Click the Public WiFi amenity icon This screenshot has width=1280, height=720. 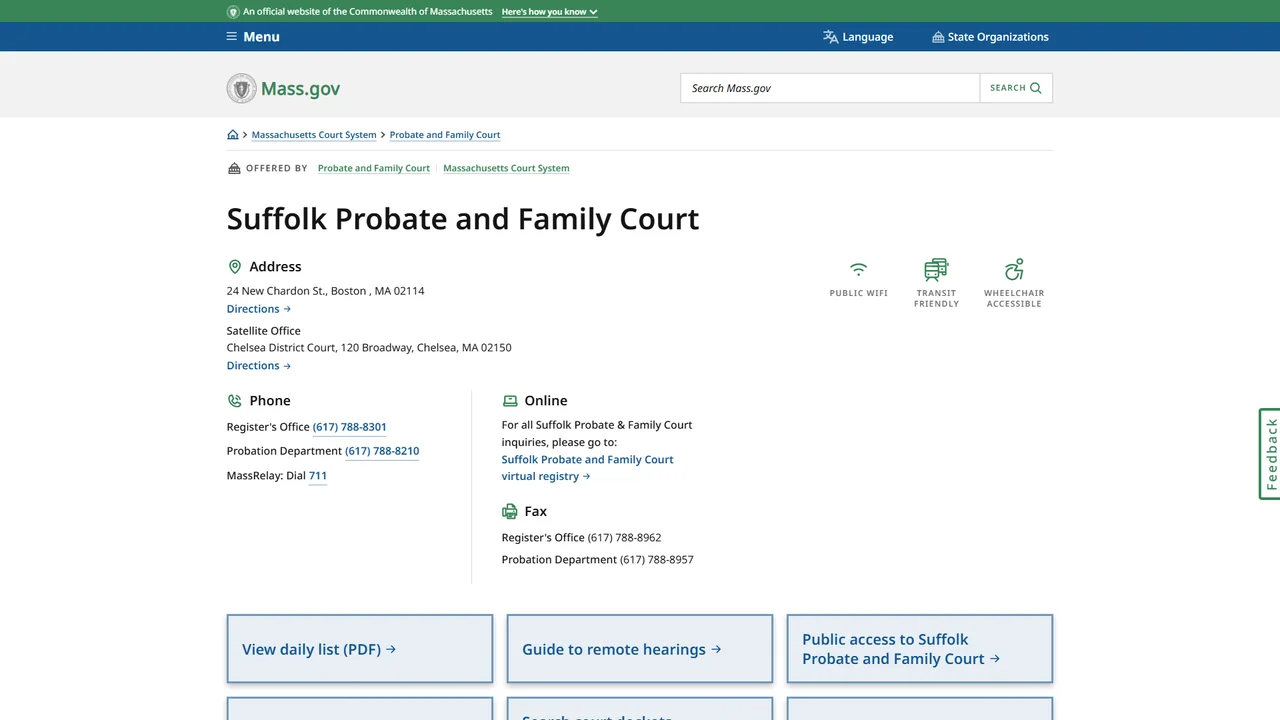point(858,270)
